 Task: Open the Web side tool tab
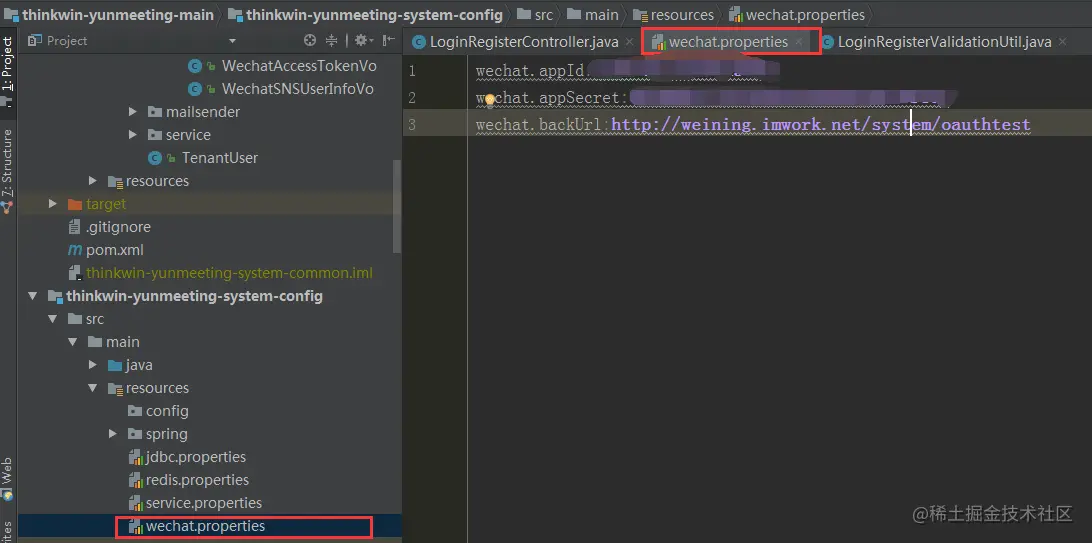(8, 479)
